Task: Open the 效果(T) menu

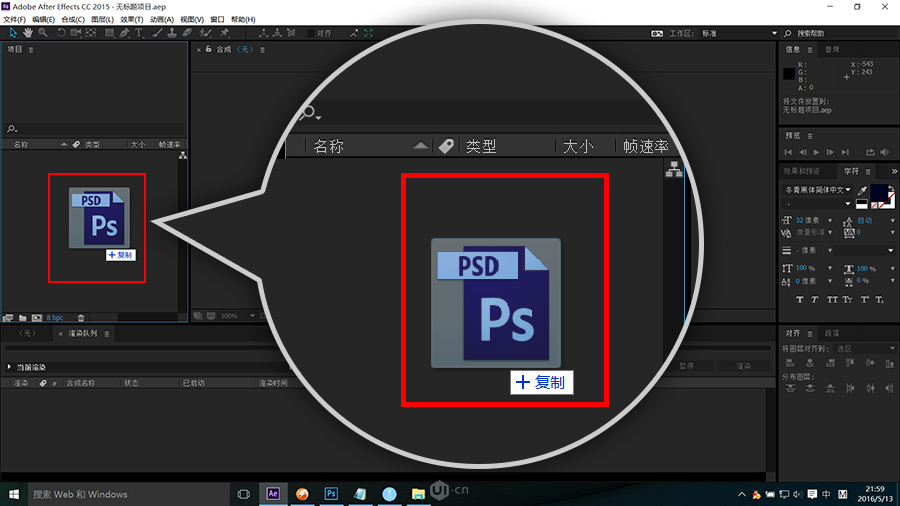Action: tap(131, 20)
